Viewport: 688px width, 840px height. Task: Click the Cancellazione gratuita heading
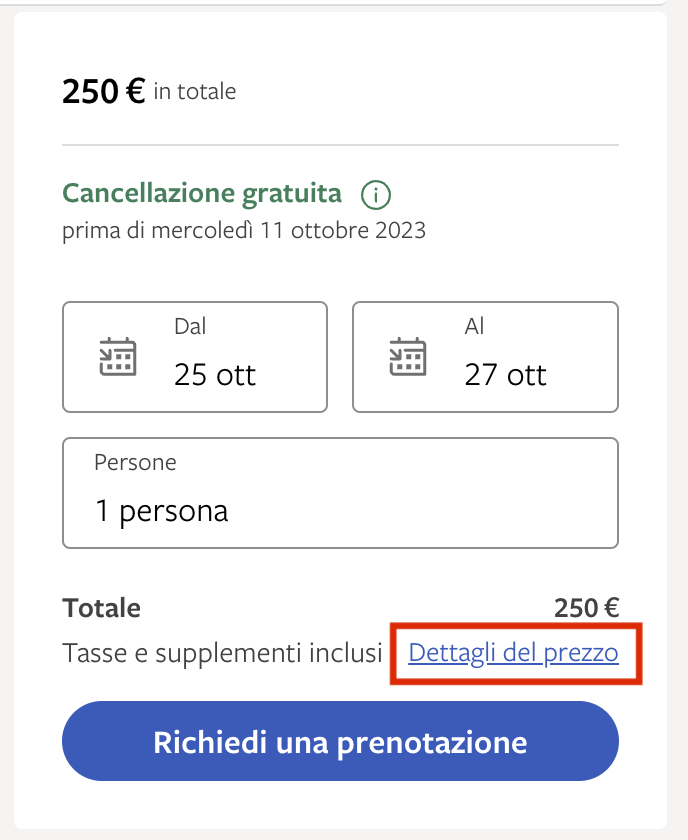(x=202, y=193)
